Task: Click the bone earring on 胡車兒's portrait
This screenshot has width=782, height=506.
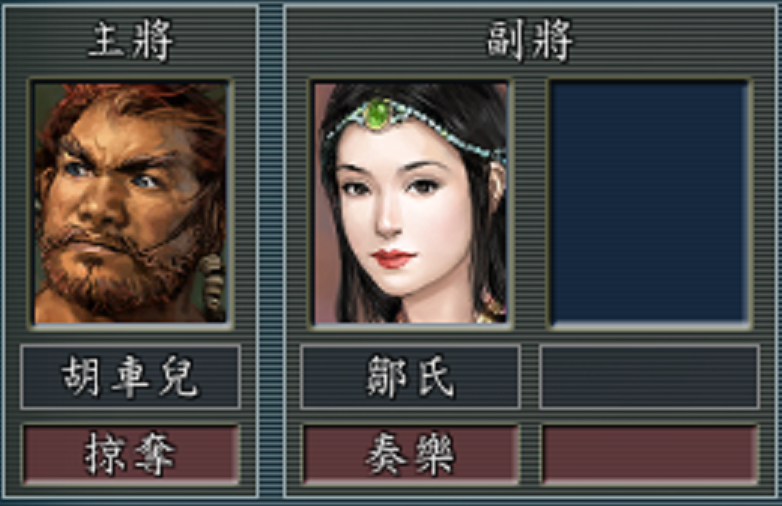Action: coord(212,282)
